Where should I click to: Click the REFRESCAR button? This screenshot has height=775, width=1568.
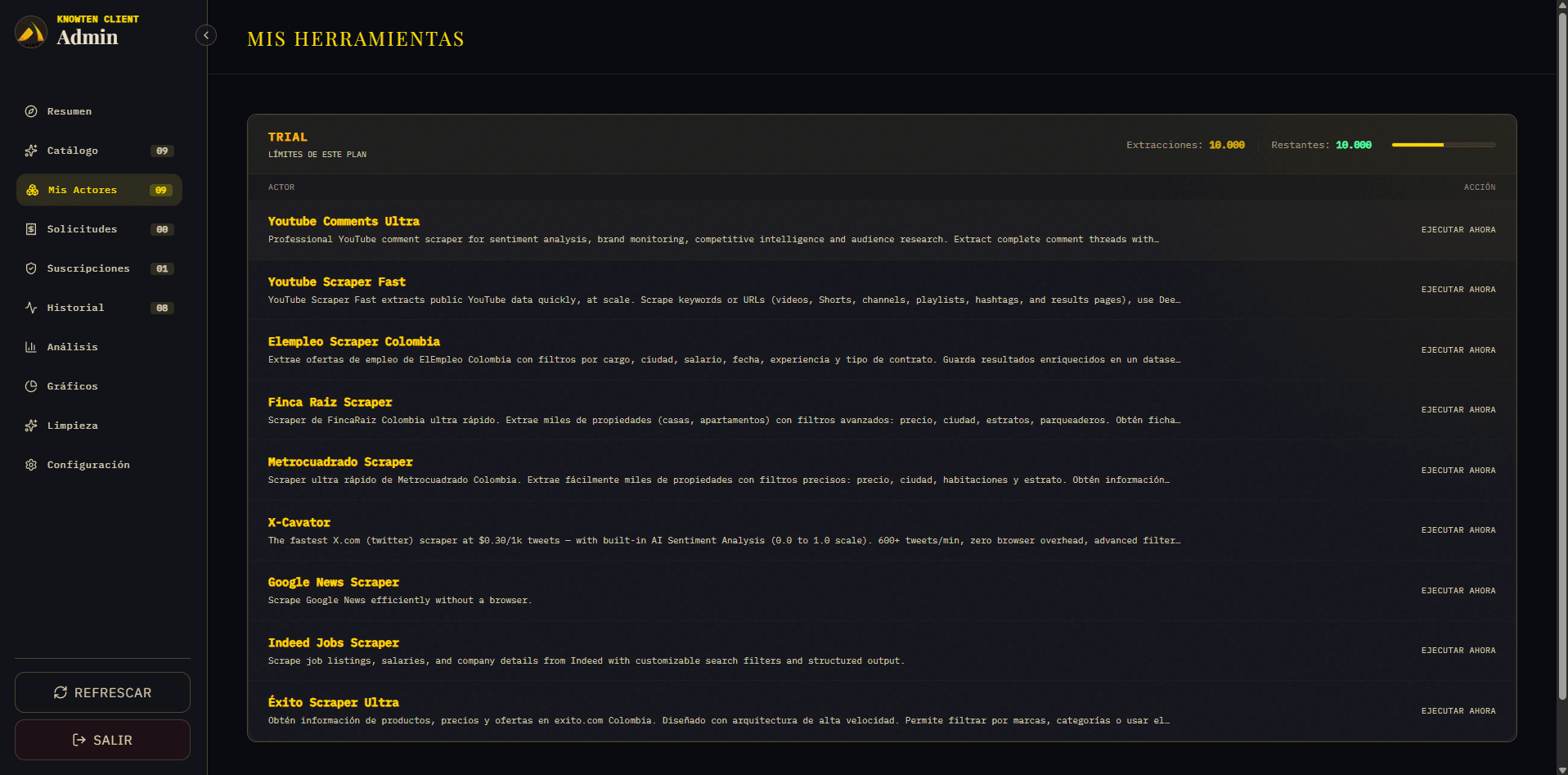click(102, 692)
